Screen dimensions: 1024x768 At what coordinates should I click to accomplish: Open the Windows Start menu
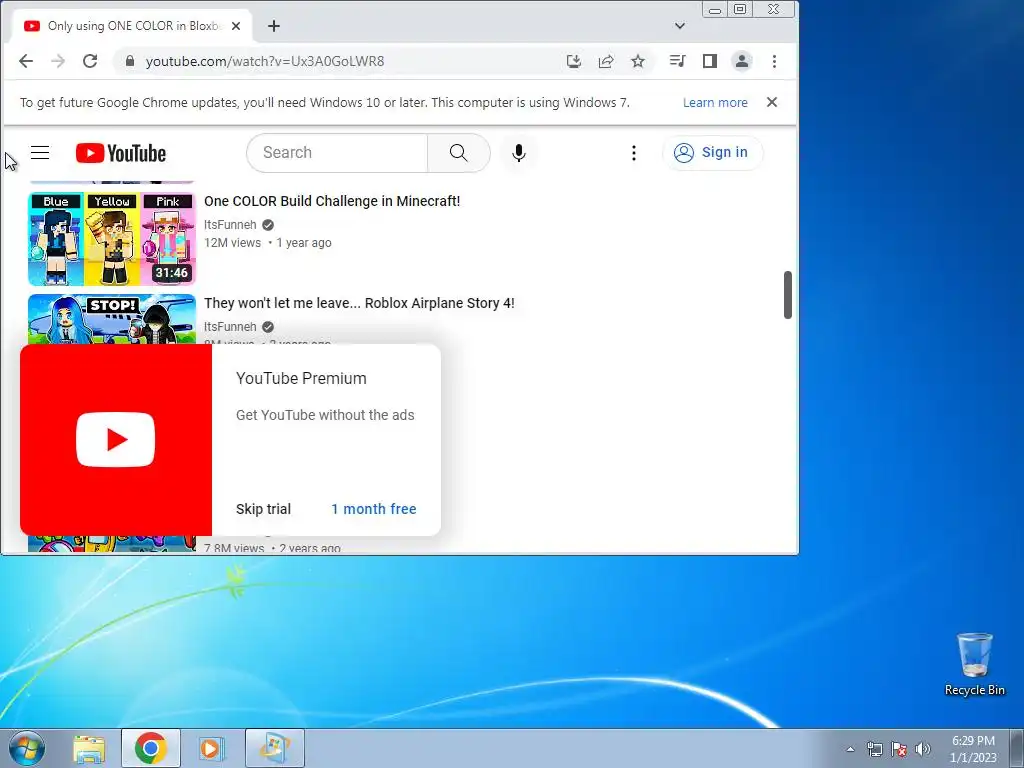[x=26, y=748]
